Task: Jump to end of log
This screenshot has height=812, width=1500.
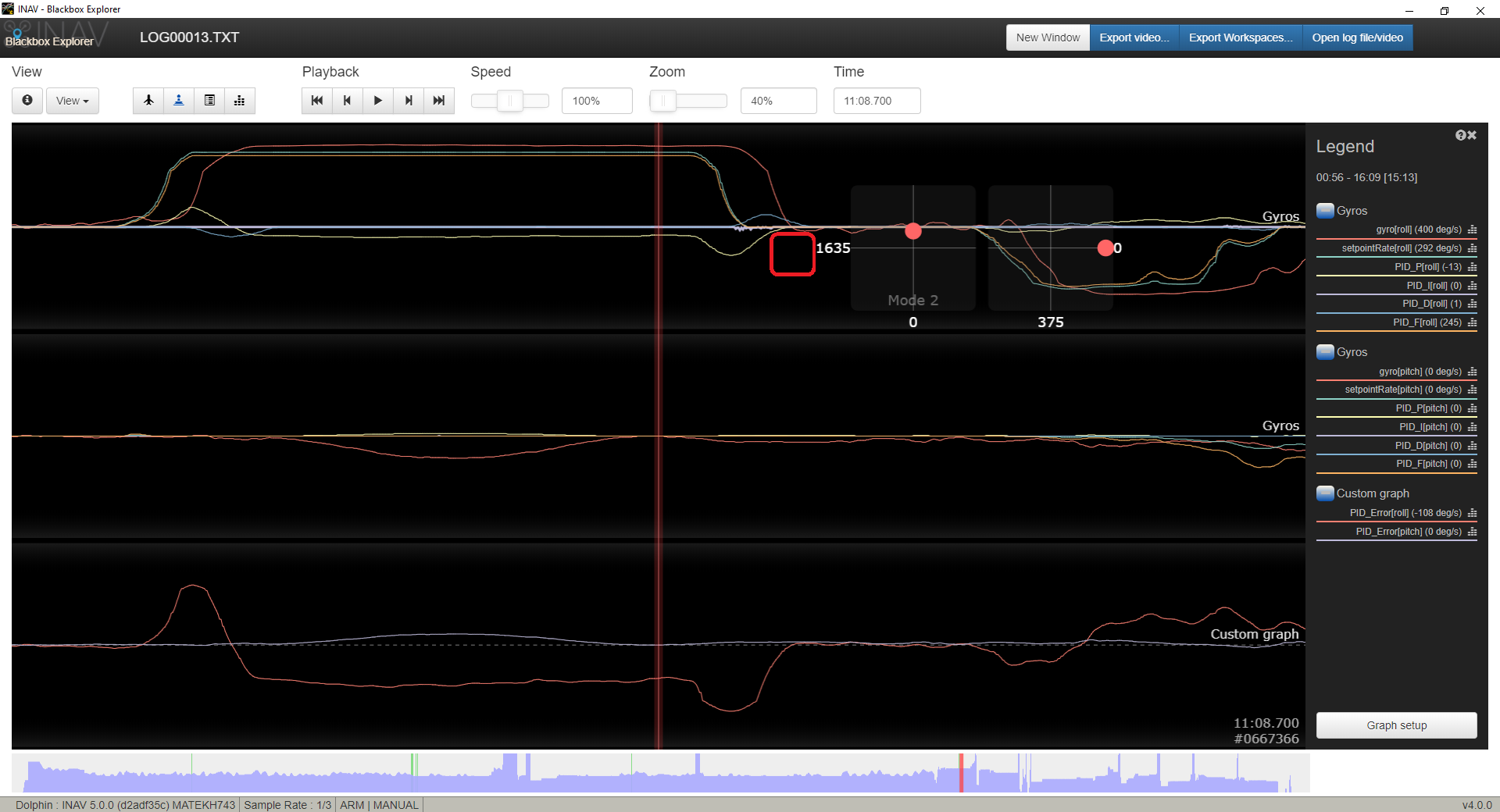Action: tap(439, 101)
